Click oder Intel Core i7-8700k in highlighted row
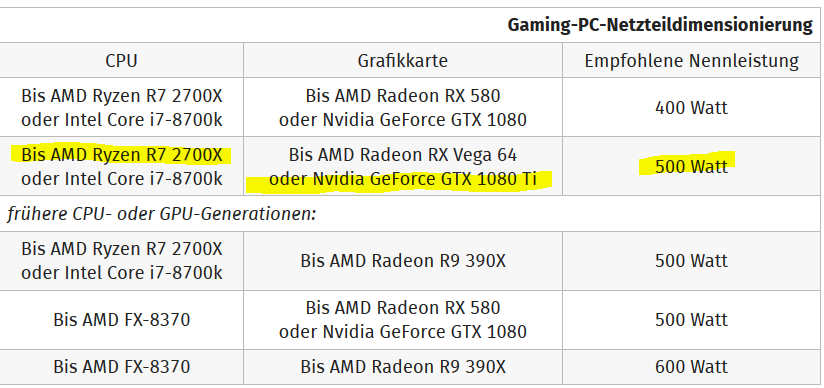This screenshot has width=824, height=388. [x=122, y=179]
